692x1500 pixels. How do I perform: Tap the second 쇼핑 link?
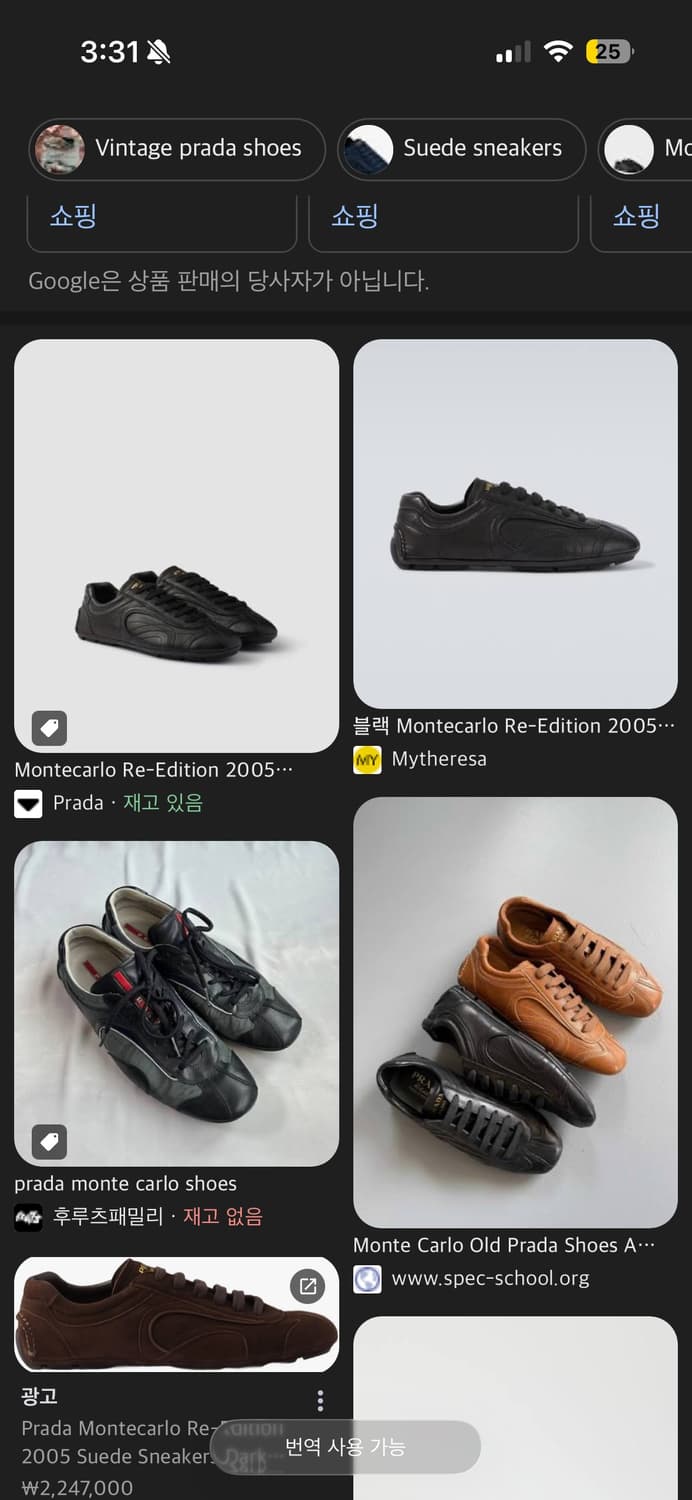tap(355, 215)
